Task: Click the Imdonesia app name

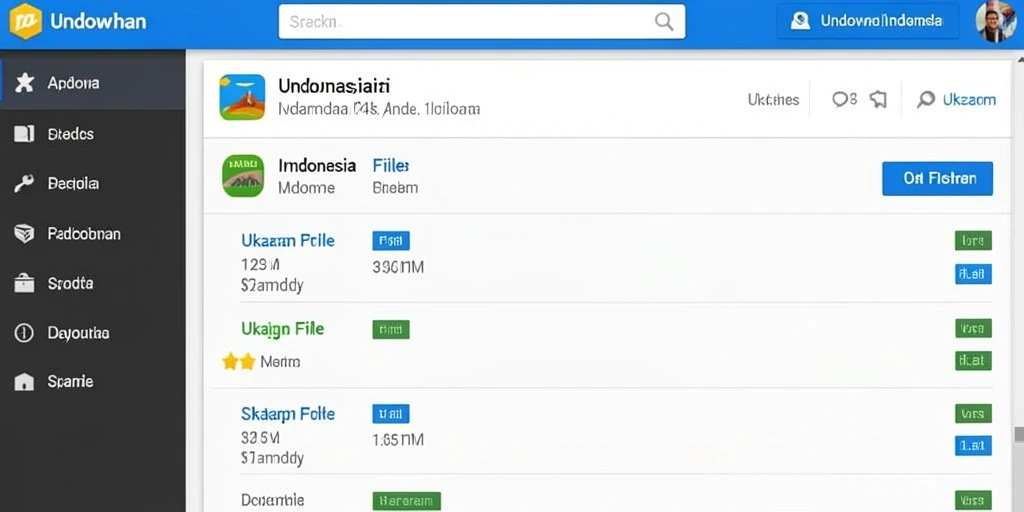Action: coord(317,166)
